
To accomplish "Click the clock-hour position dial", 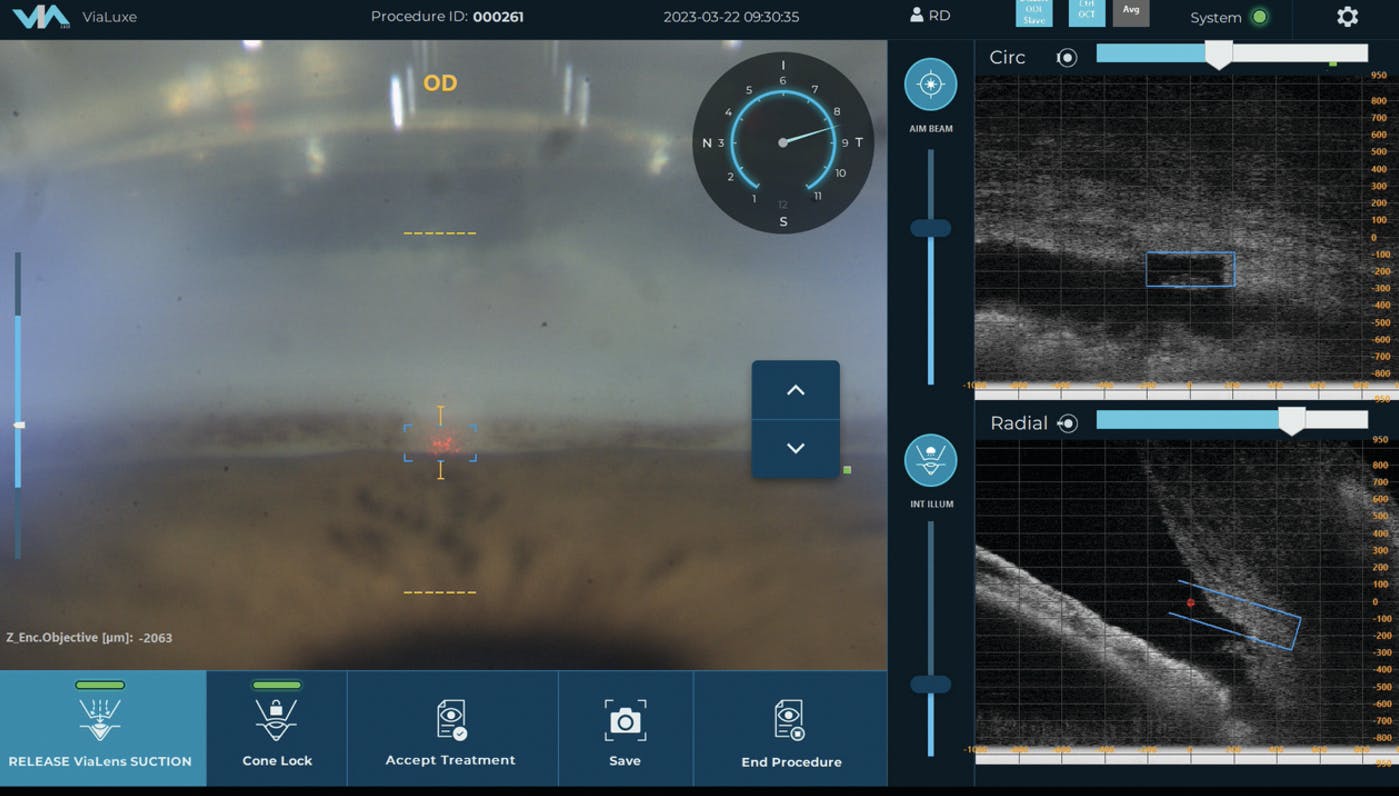I will pos(783,143).
